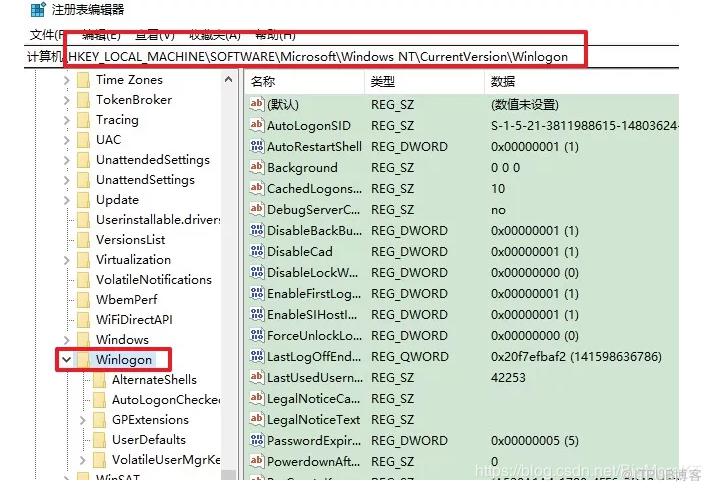Click data 0x00000005 (5)
Viewport: 711px width, 490px height.
click(535, 441)
